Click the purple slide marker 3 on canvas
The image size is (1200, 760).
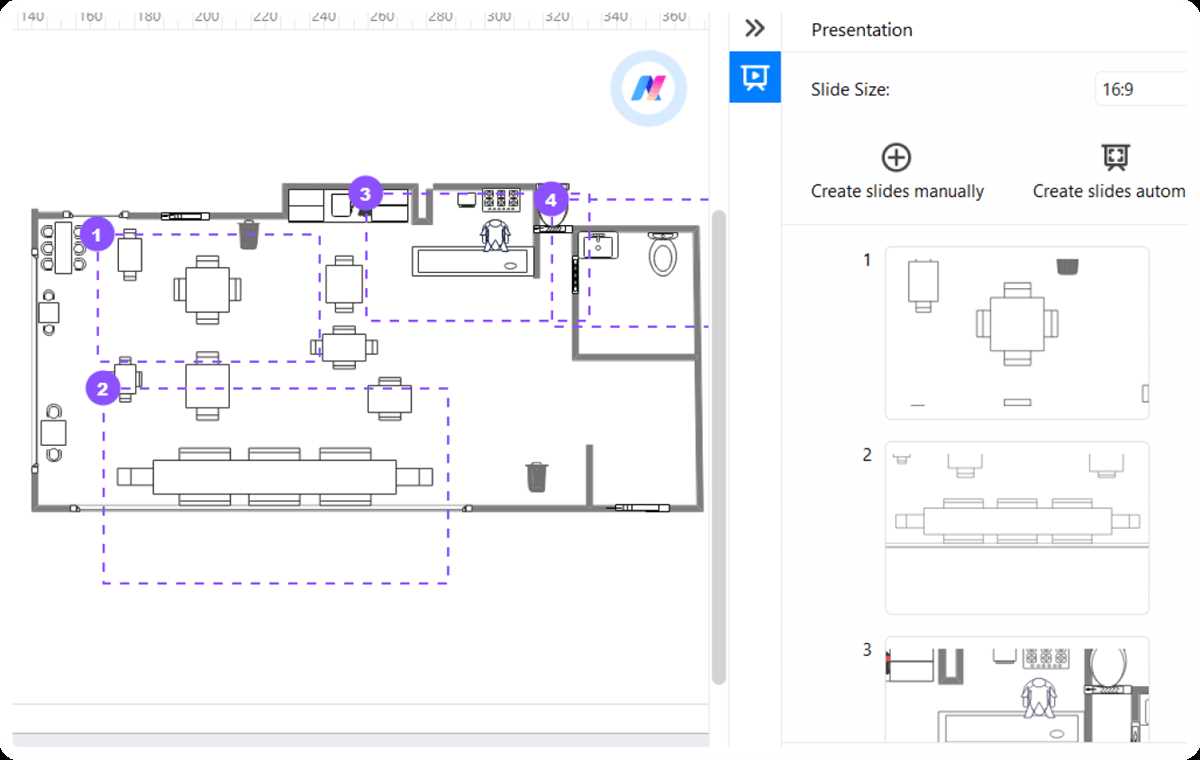[365, 193]
